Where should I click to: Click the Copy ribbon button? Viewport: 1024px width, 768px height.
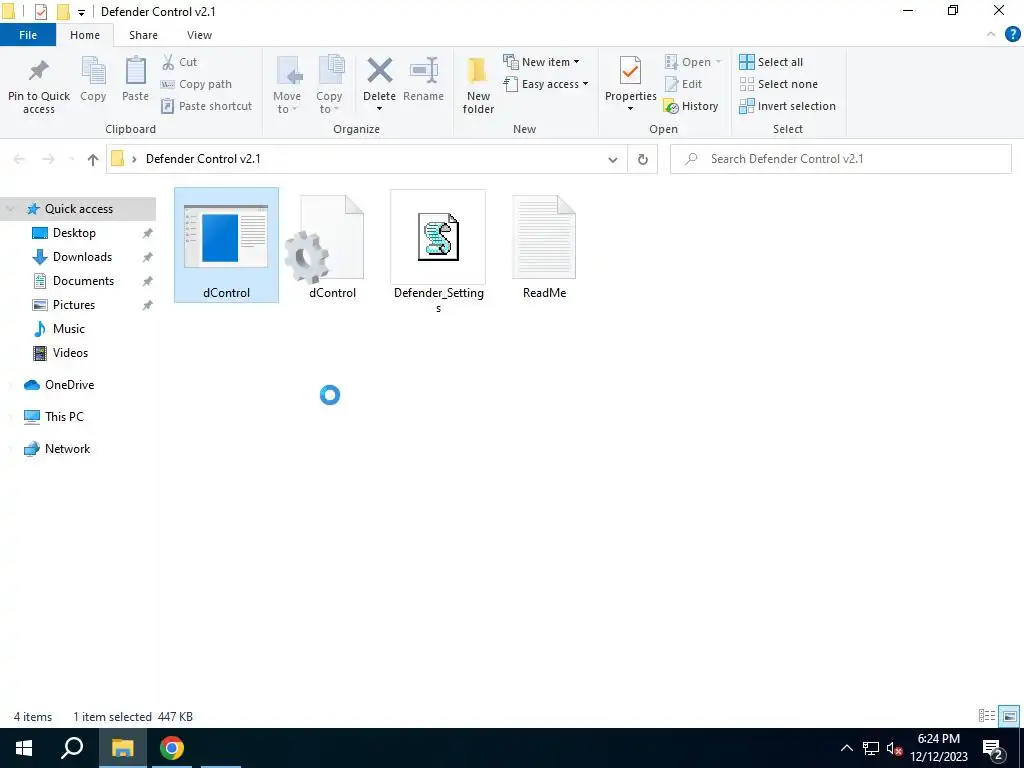point(93,79)
